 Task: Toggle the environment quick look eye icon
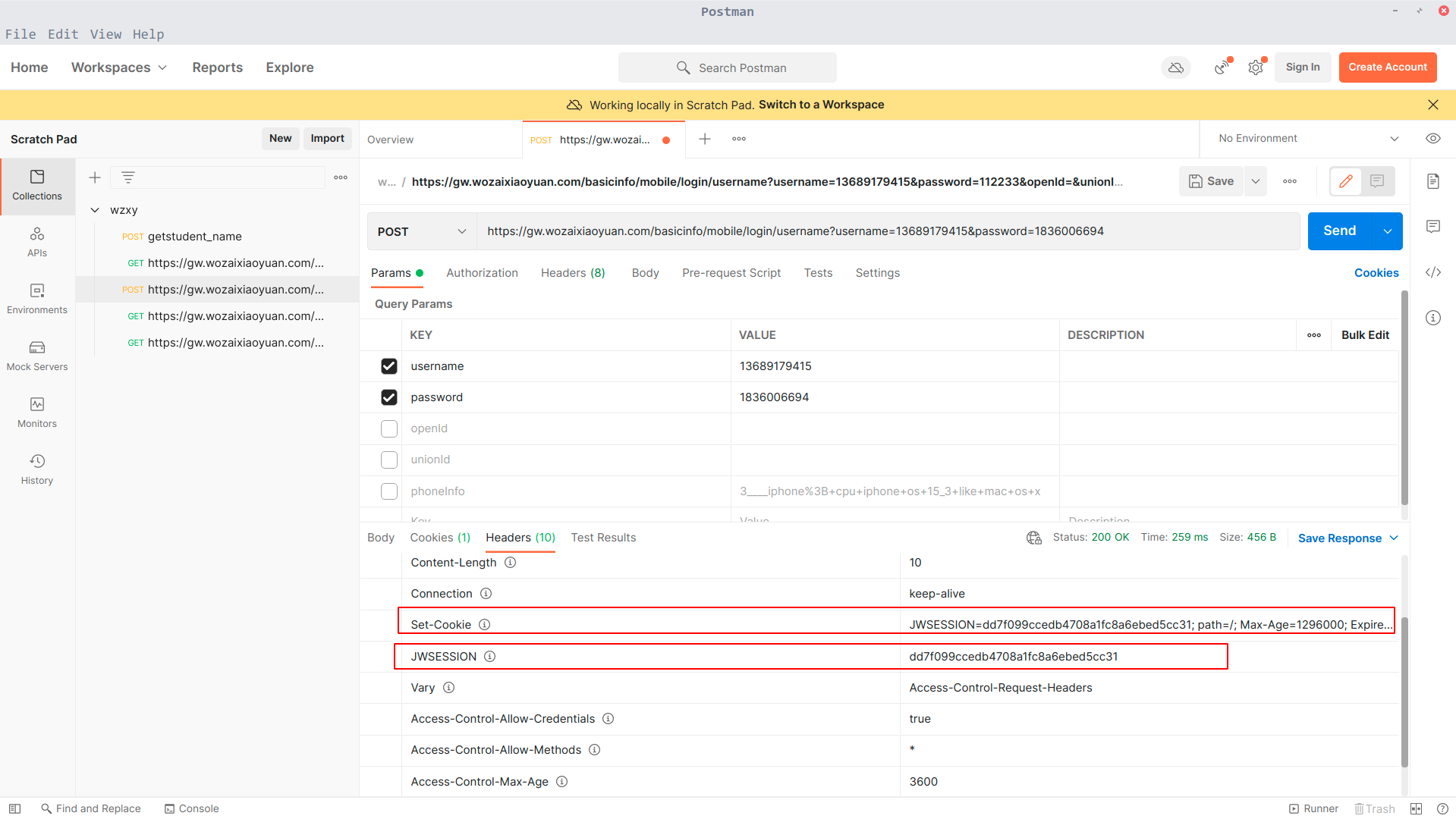(1432, 139)
